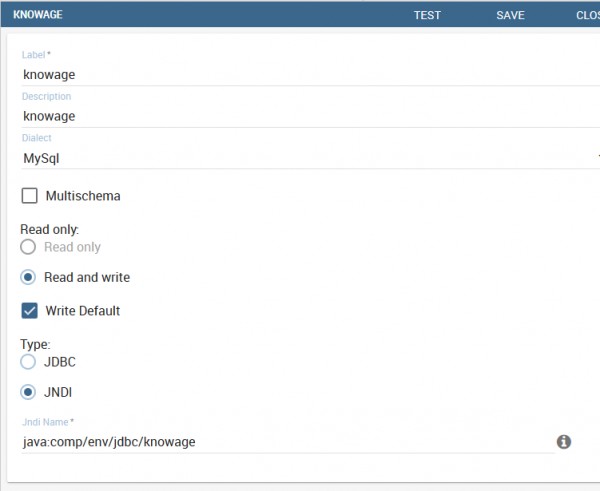Choose JNDI as connection type
This screenshot has width=600, height=491.
pyautogui.click(x=28, y=392)
